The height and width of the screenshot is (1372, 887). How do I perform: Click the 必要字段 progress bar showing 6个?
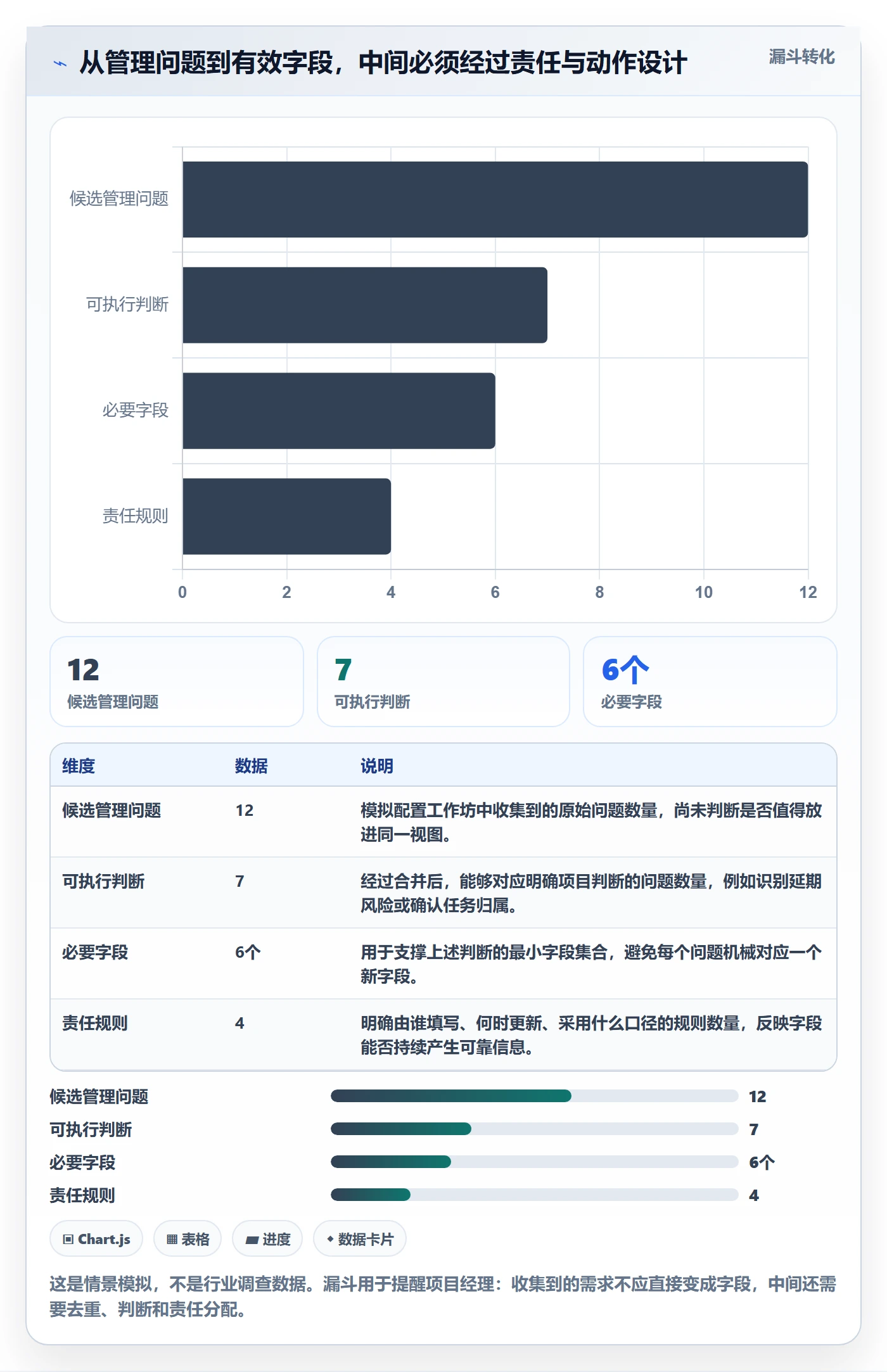pos(535,1162)
